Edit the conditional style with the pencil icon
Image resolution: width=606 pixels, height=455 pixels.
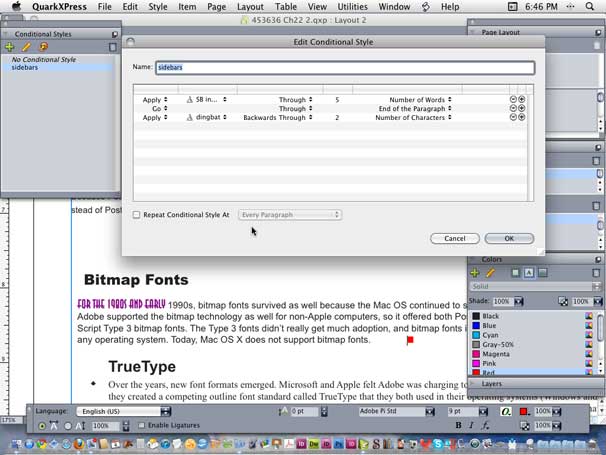[26, 47]
